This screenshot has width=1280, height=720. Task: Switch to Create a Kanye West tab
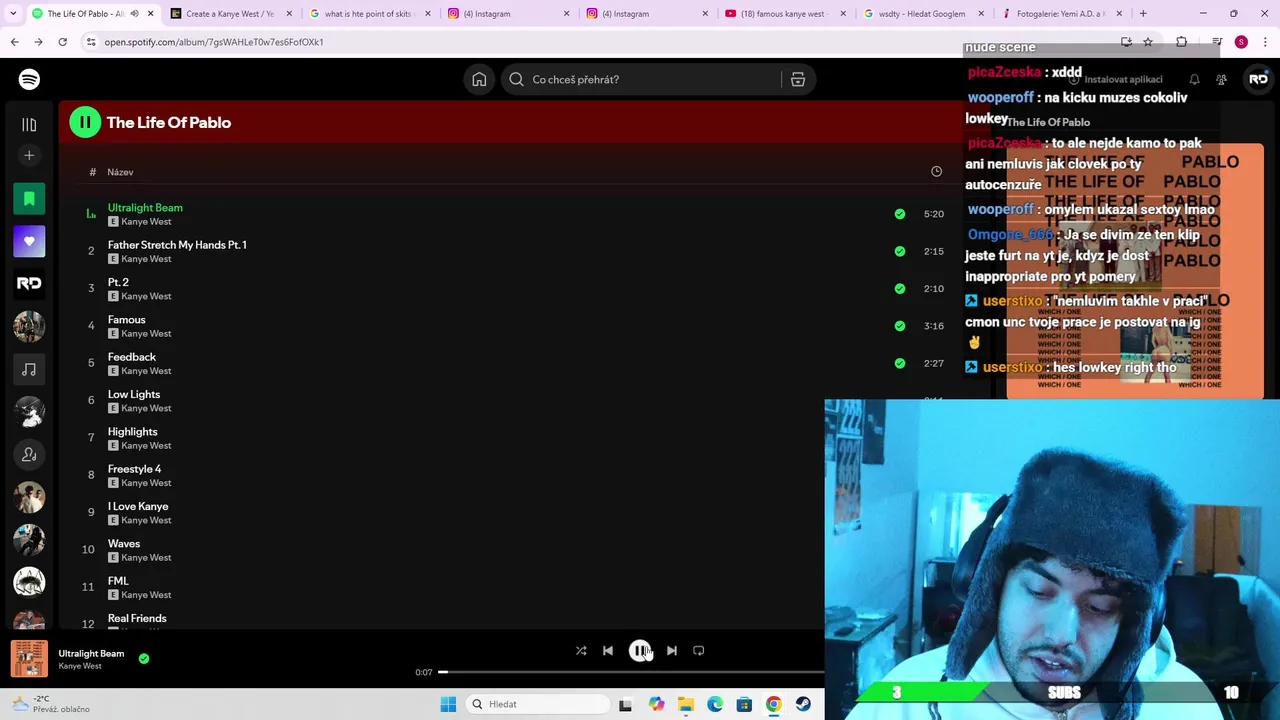[229, 14]
